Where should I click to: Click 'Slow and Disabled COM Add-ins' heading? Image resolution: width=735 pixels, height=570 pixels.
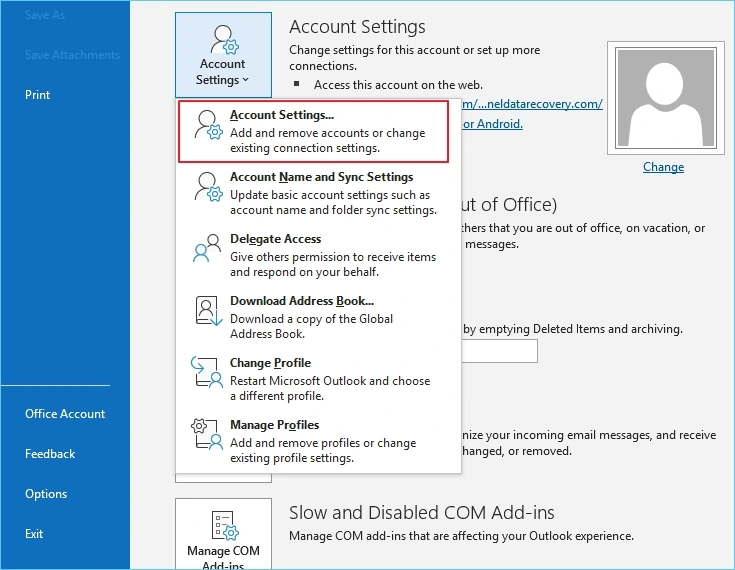(x=421, y=513)
